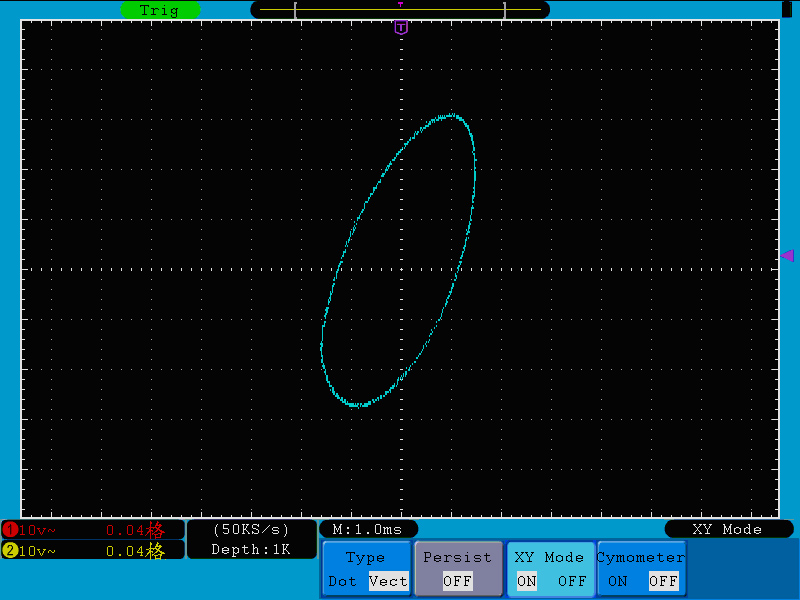Turn Cymometer ON
The width and height of the screenshot is (800, 600).
pos(617,581)
